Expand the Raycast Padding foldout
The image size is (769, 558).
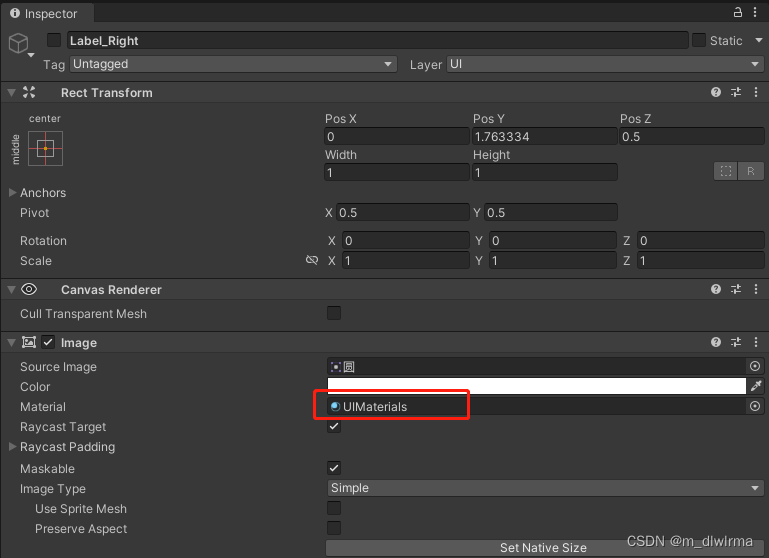point(13,446)
